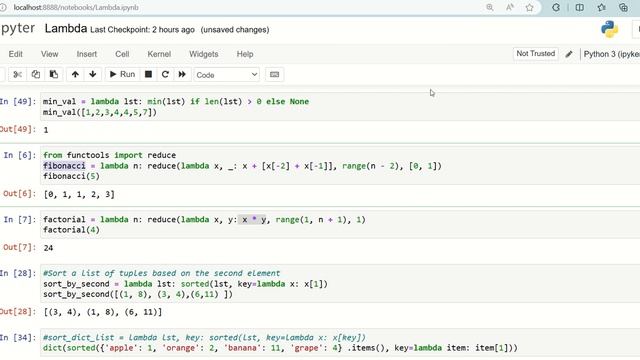Click the Out[49] output value 1
Image resolution: width=640 pixels, height=360 pixels.
(x=46, y=130)
